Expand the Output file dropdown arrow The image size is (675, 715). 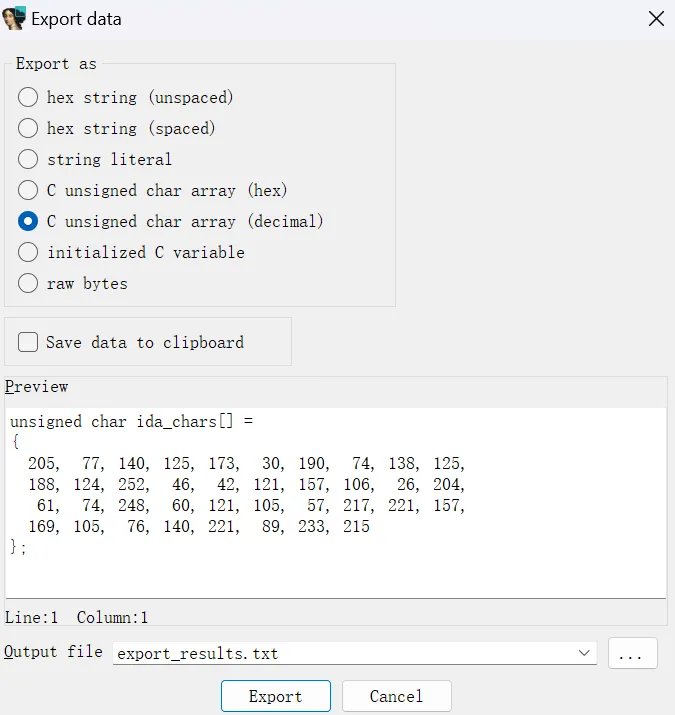(x=585, y=654)
